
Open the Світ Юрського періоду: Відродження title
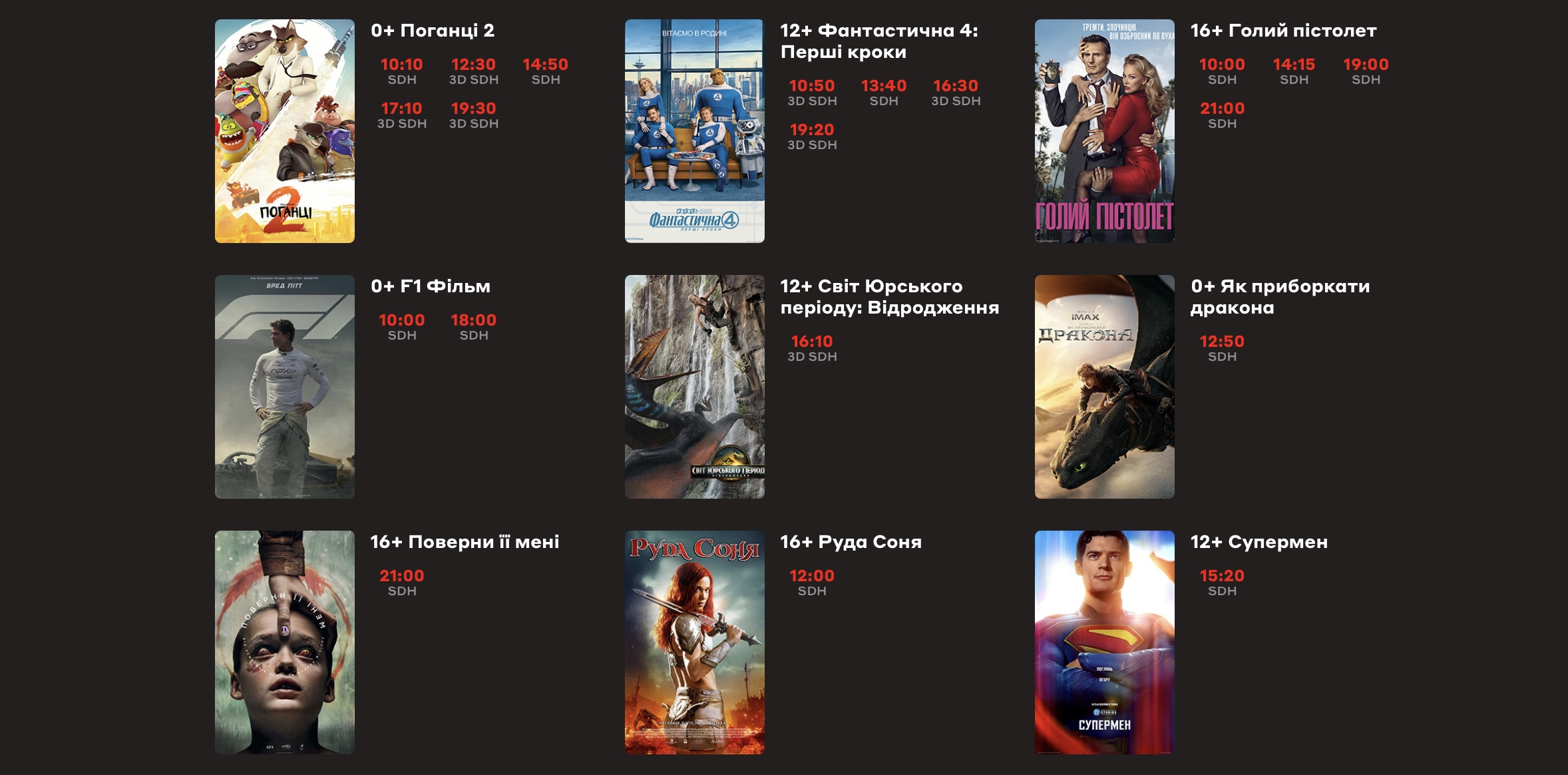coord(890,297)
